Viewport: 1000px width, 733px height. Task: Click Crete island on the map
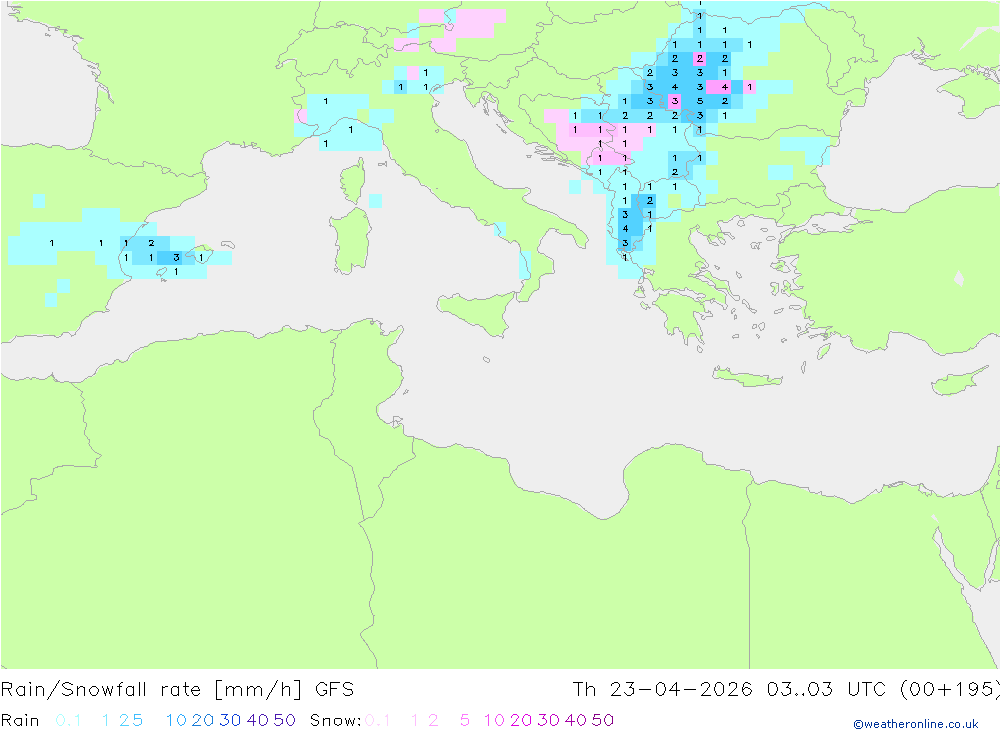[x=747, y=378]
